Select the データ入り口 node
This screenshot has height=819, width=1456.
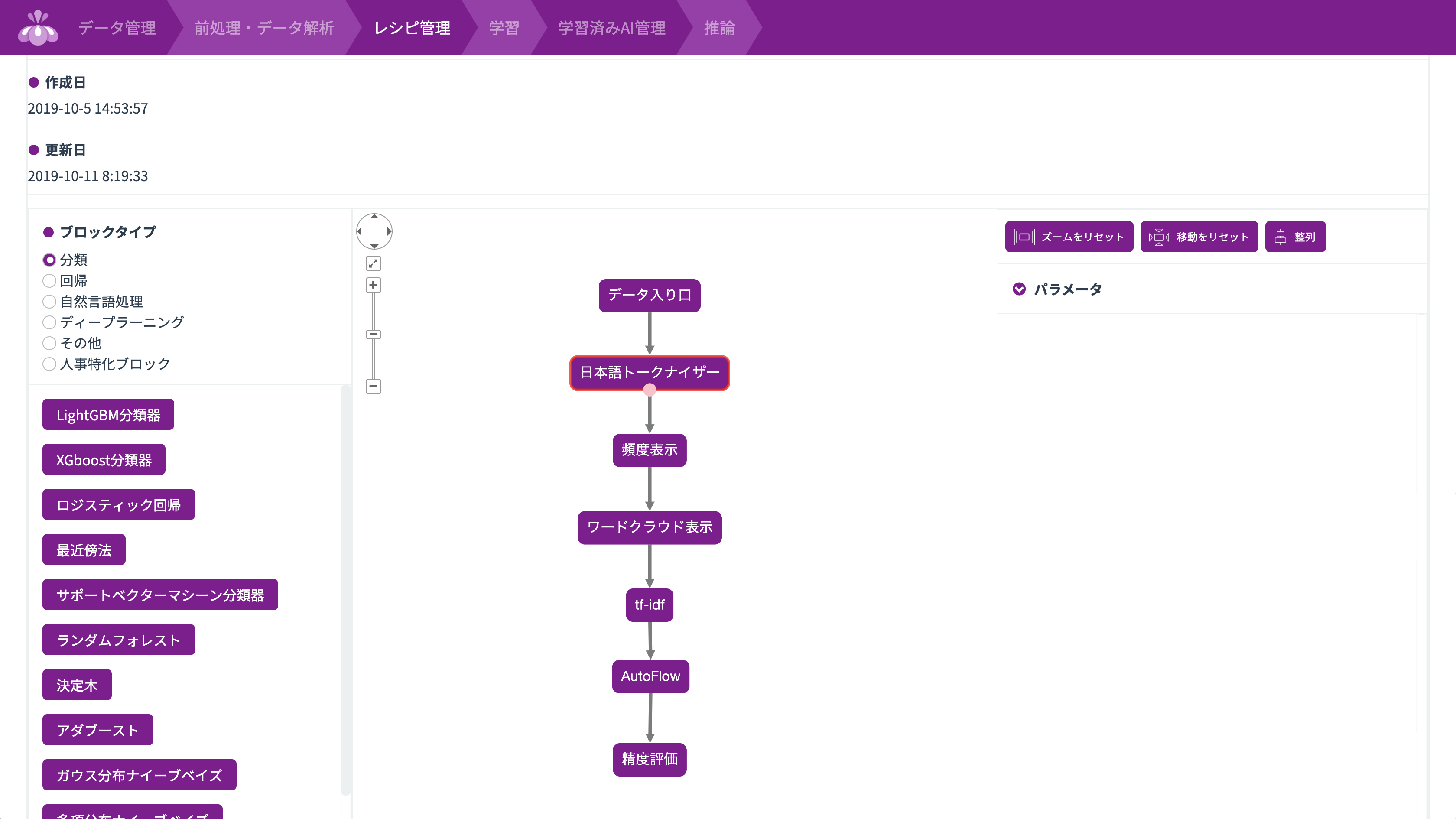(650, 295)
